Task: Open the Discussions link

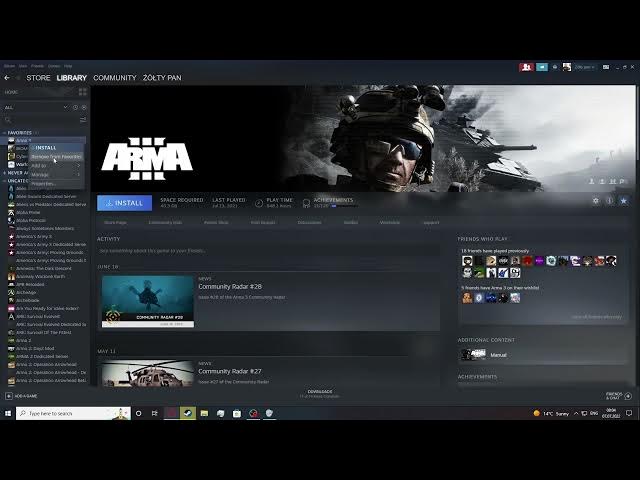Action: 309,222
